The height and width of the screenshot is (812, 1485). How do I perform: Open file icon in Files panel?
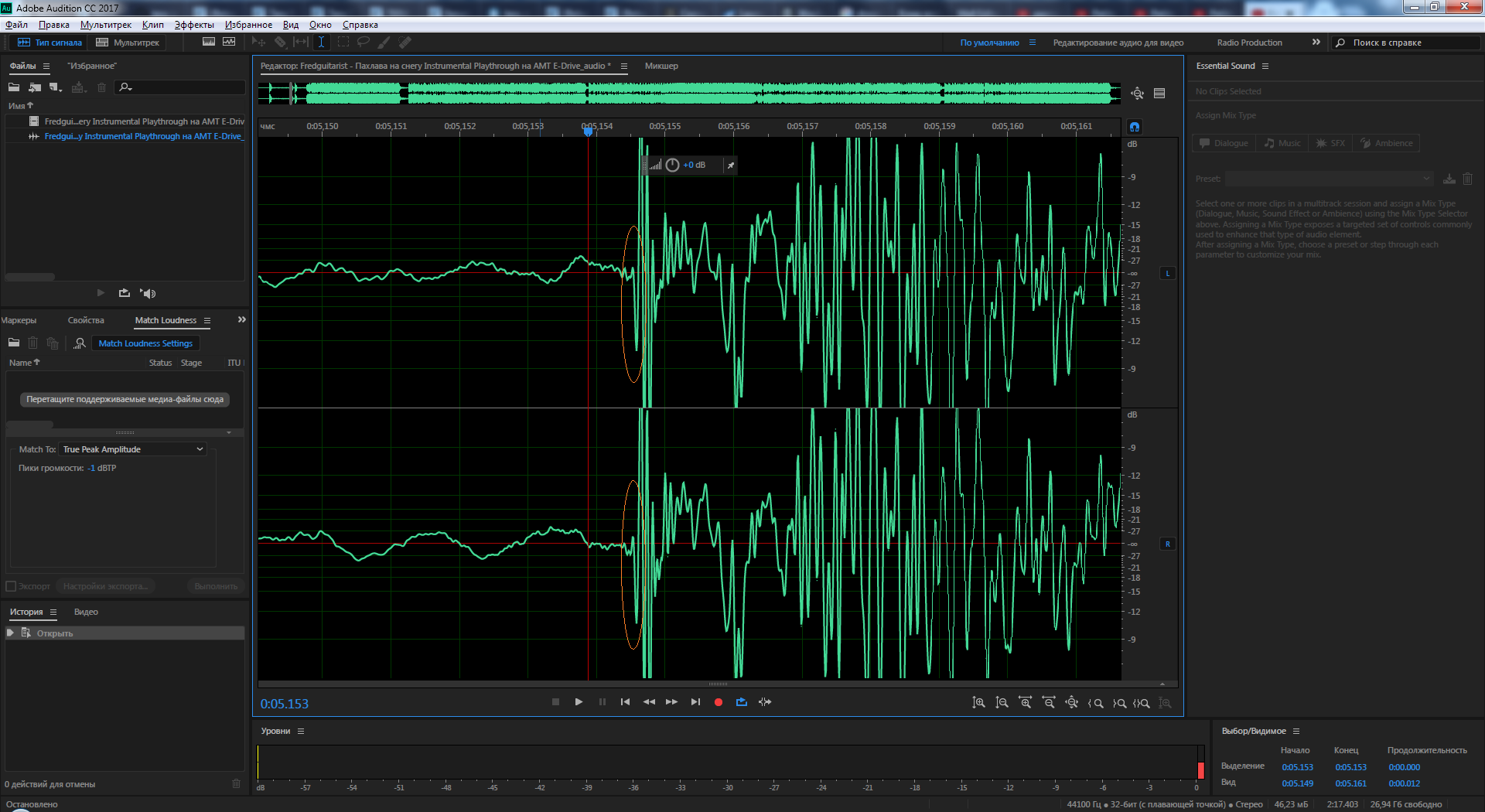[14, 87]
